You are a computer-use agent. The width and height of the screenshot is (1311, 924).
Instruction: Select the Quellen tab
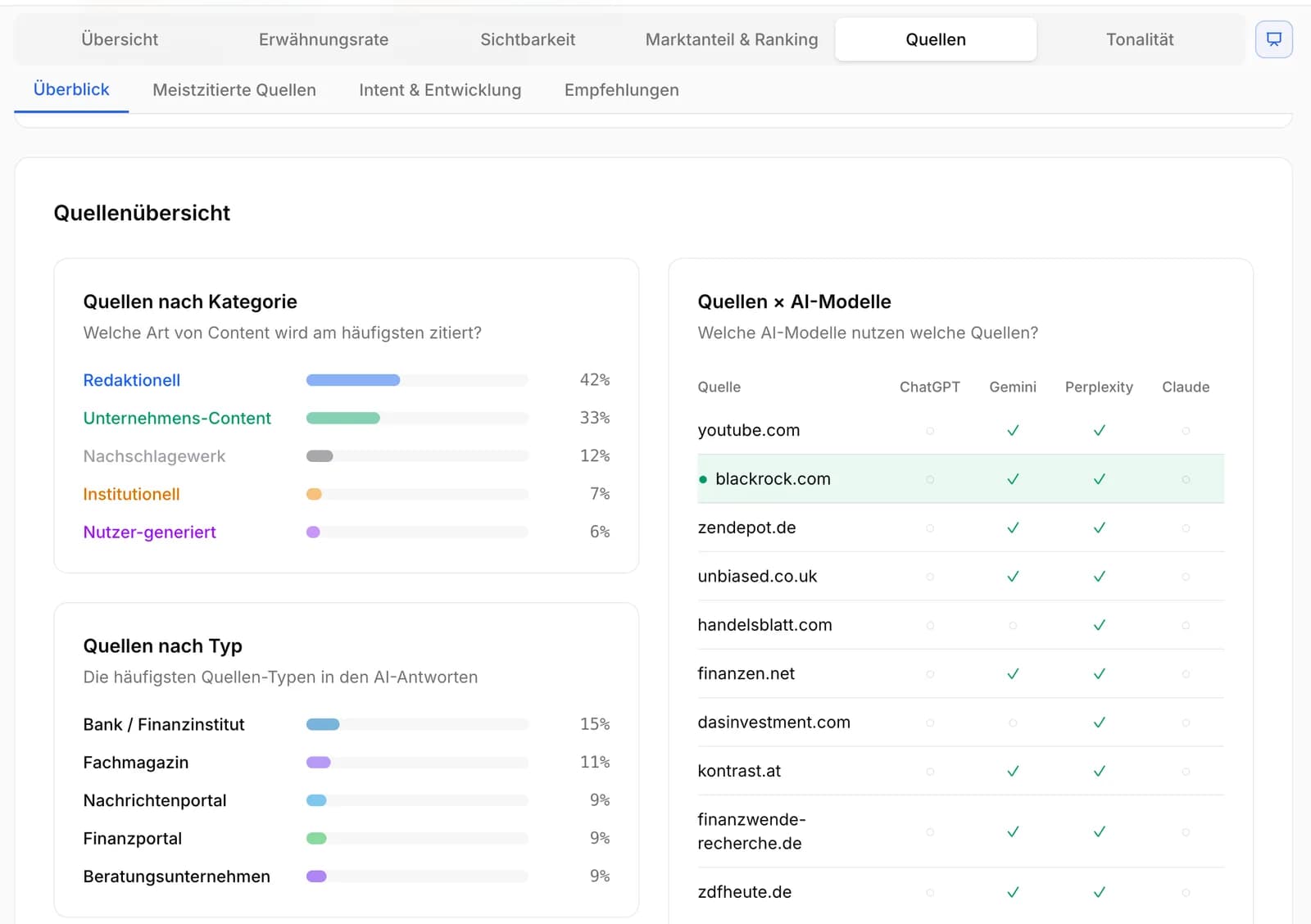tap(936, 39)
